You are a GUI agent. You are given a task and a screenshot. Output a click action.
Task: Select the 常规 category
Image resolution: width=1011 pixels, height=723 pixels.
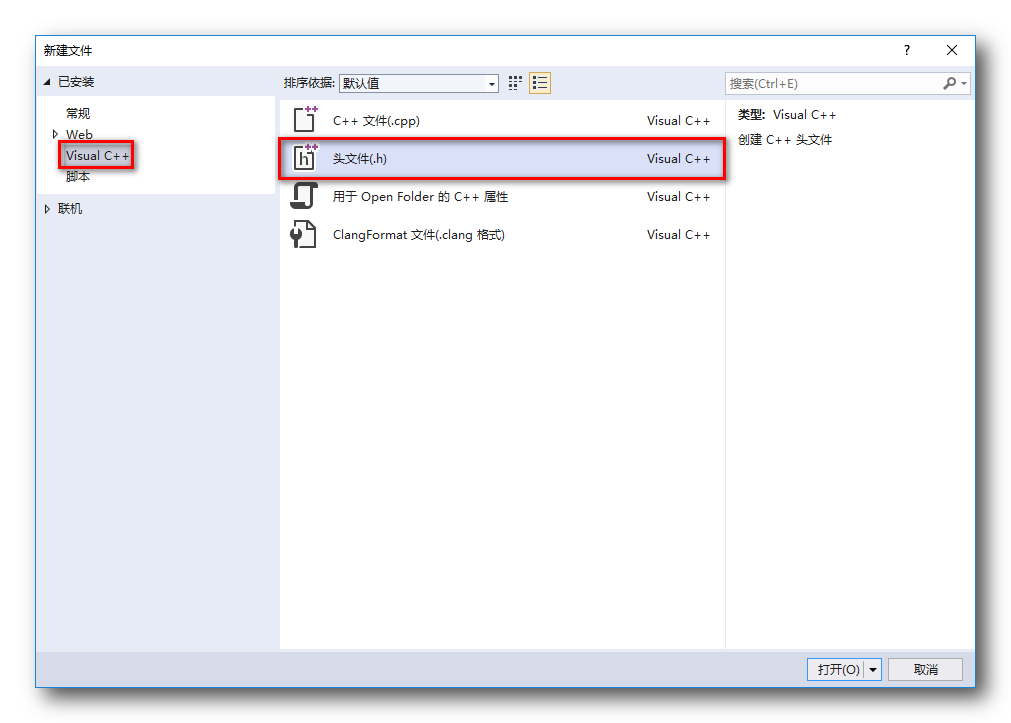[78, 114]
